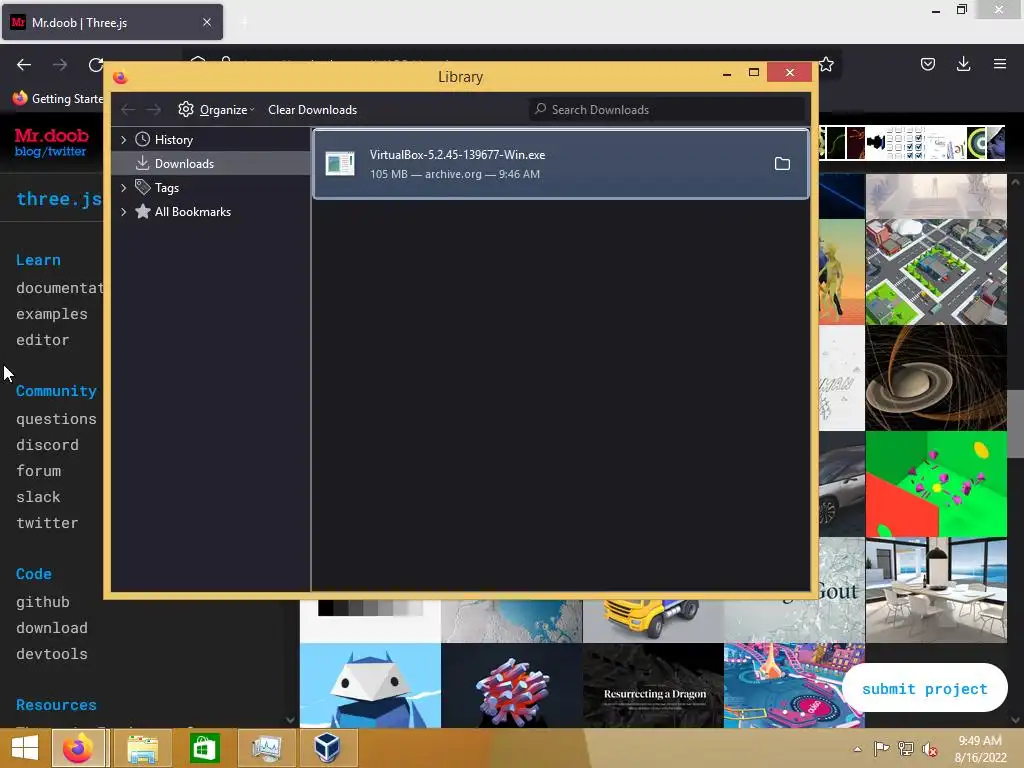The height and width of the screenshot is (768, 1024).
Task: Open the Save to Pocket icon
Action: point(927,64)
